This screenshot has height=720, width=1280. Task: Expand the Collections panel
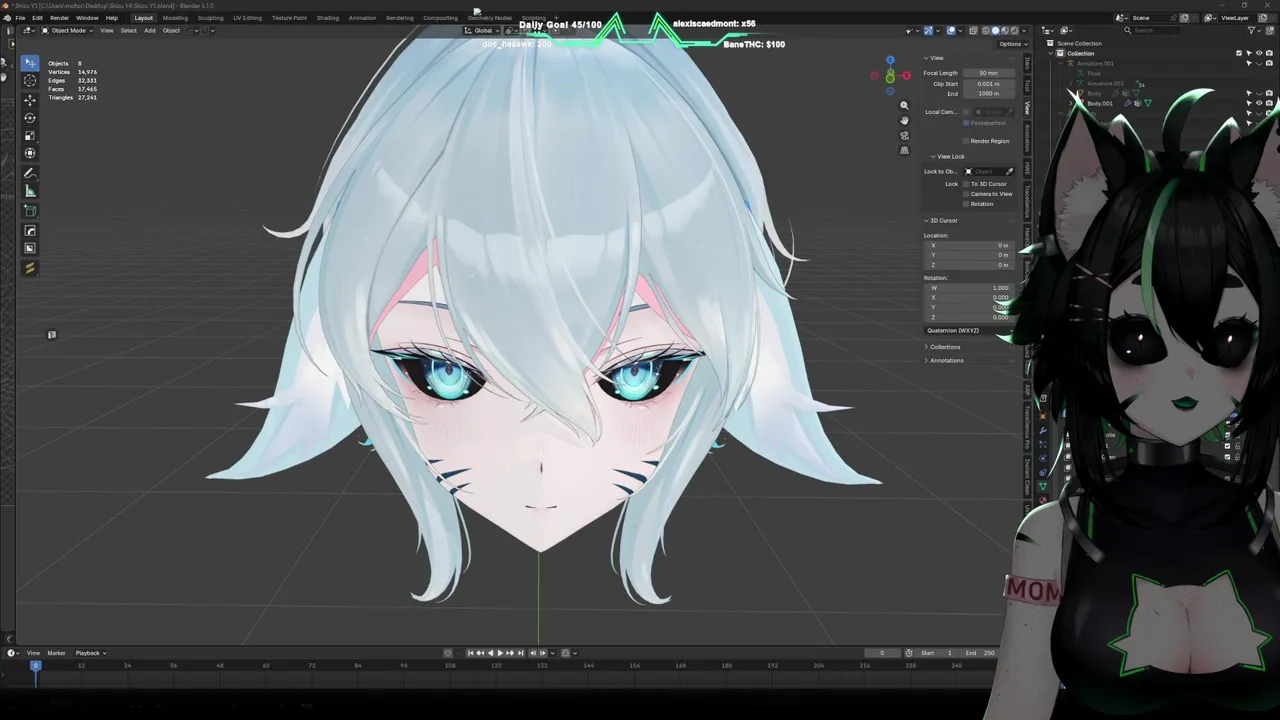[x=944, y=347]
